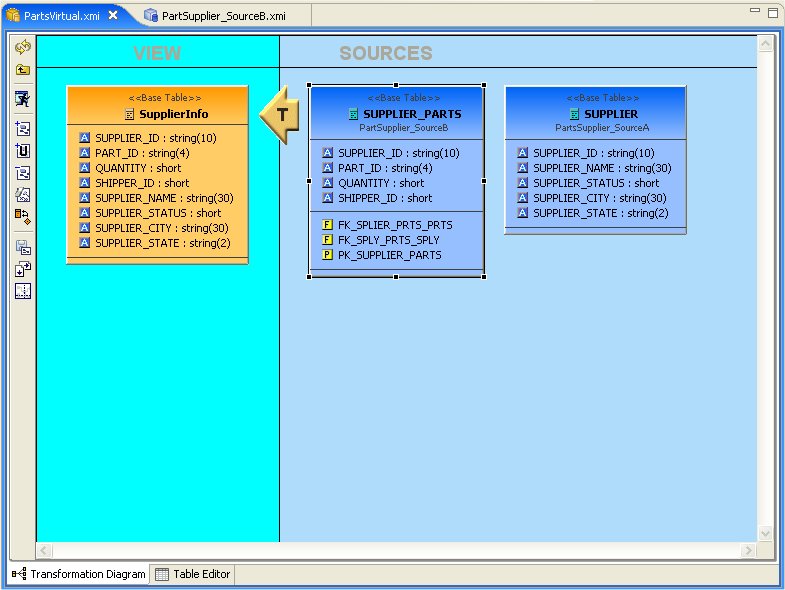The width and height of the screenshot is (785, 590).
Task: Click the SupplierInfo table icon
Action: coord(129,114)
